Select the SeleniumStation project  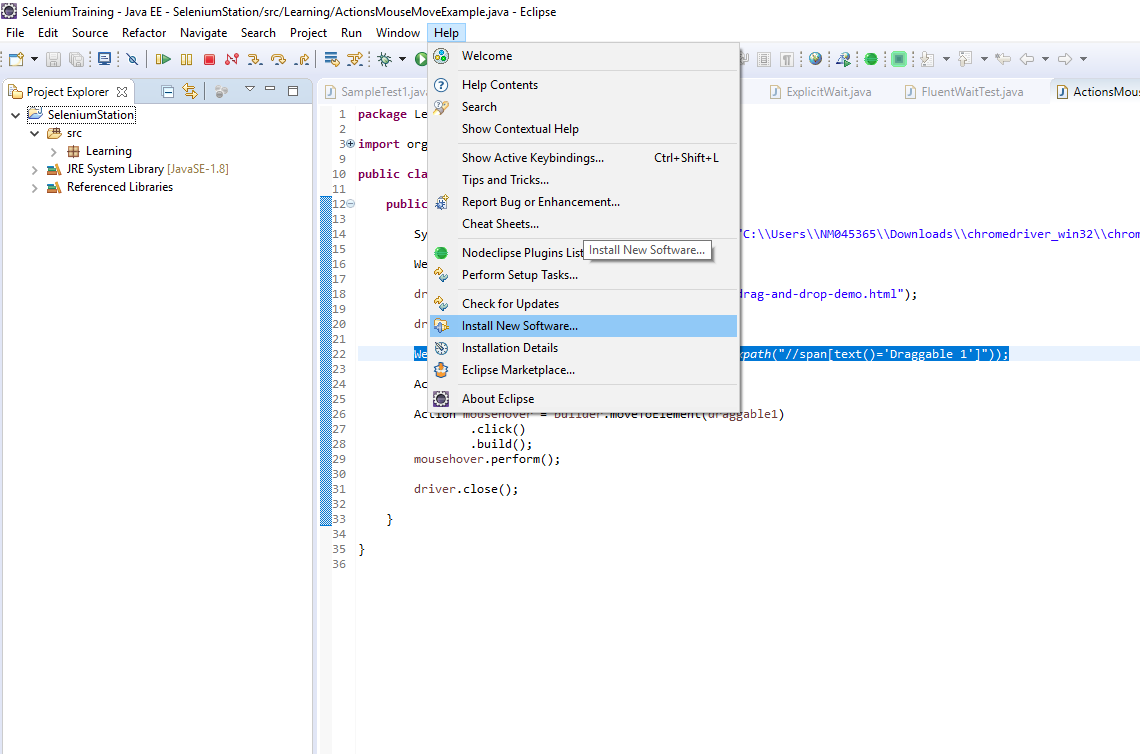pyautogui.click(x=91, y=114)
